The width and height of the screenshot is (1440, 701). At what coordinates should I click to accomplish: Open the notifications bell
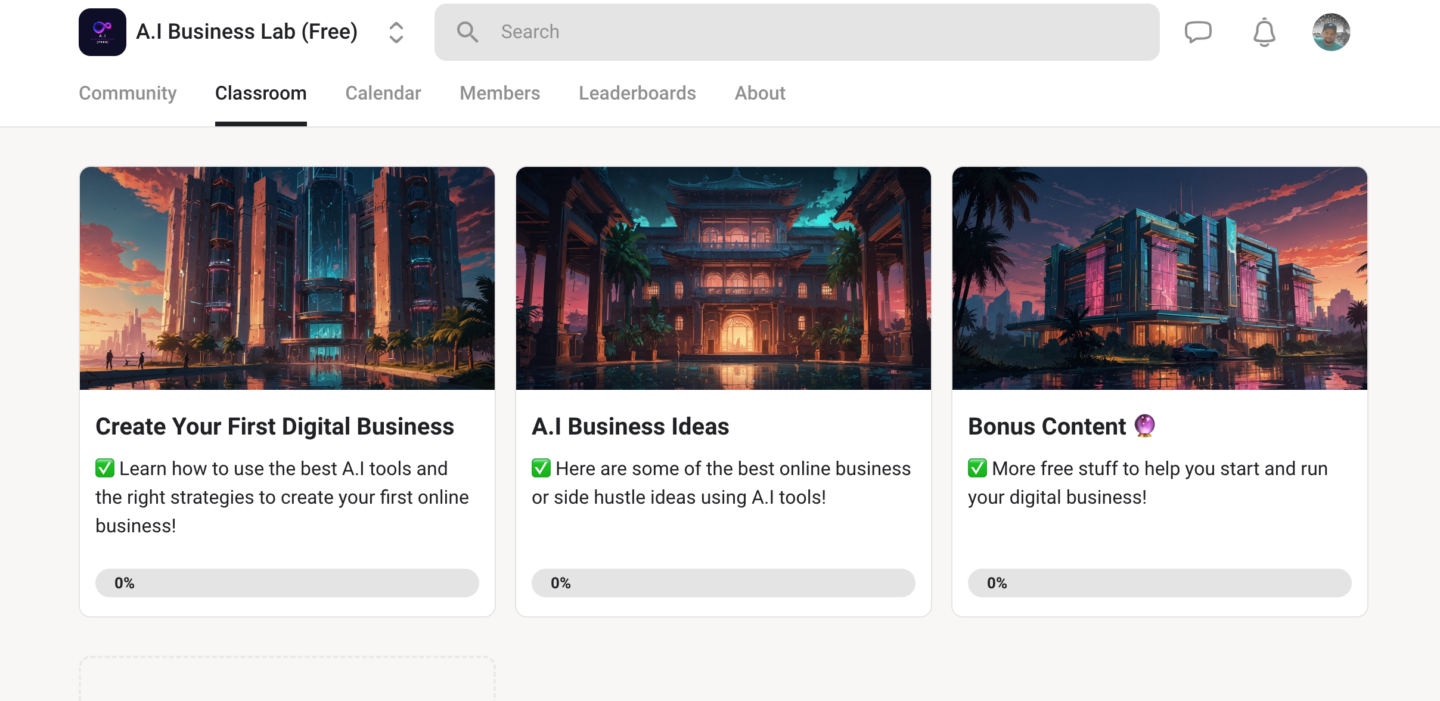[x=1264, y=32]
